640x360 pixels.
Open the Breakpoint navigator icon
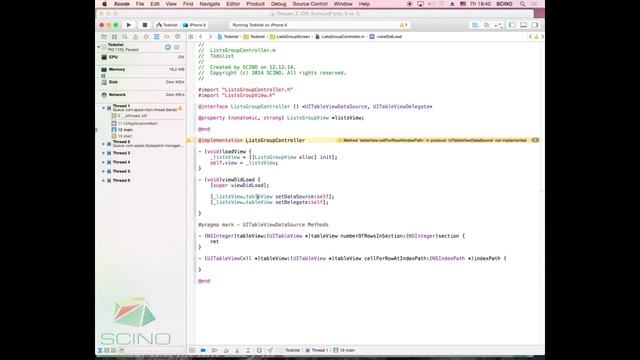pos(167,37)
